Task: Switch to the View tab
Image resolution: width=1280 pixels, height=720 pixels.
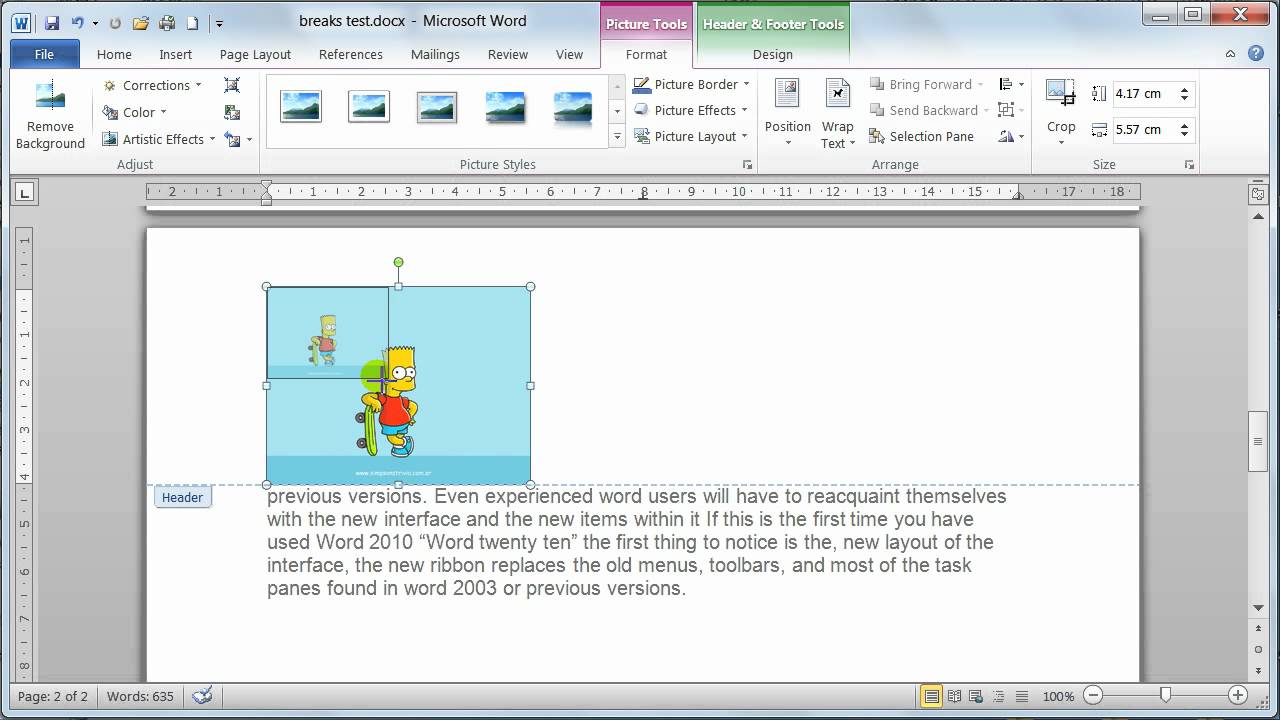Action: pos(569,54)
